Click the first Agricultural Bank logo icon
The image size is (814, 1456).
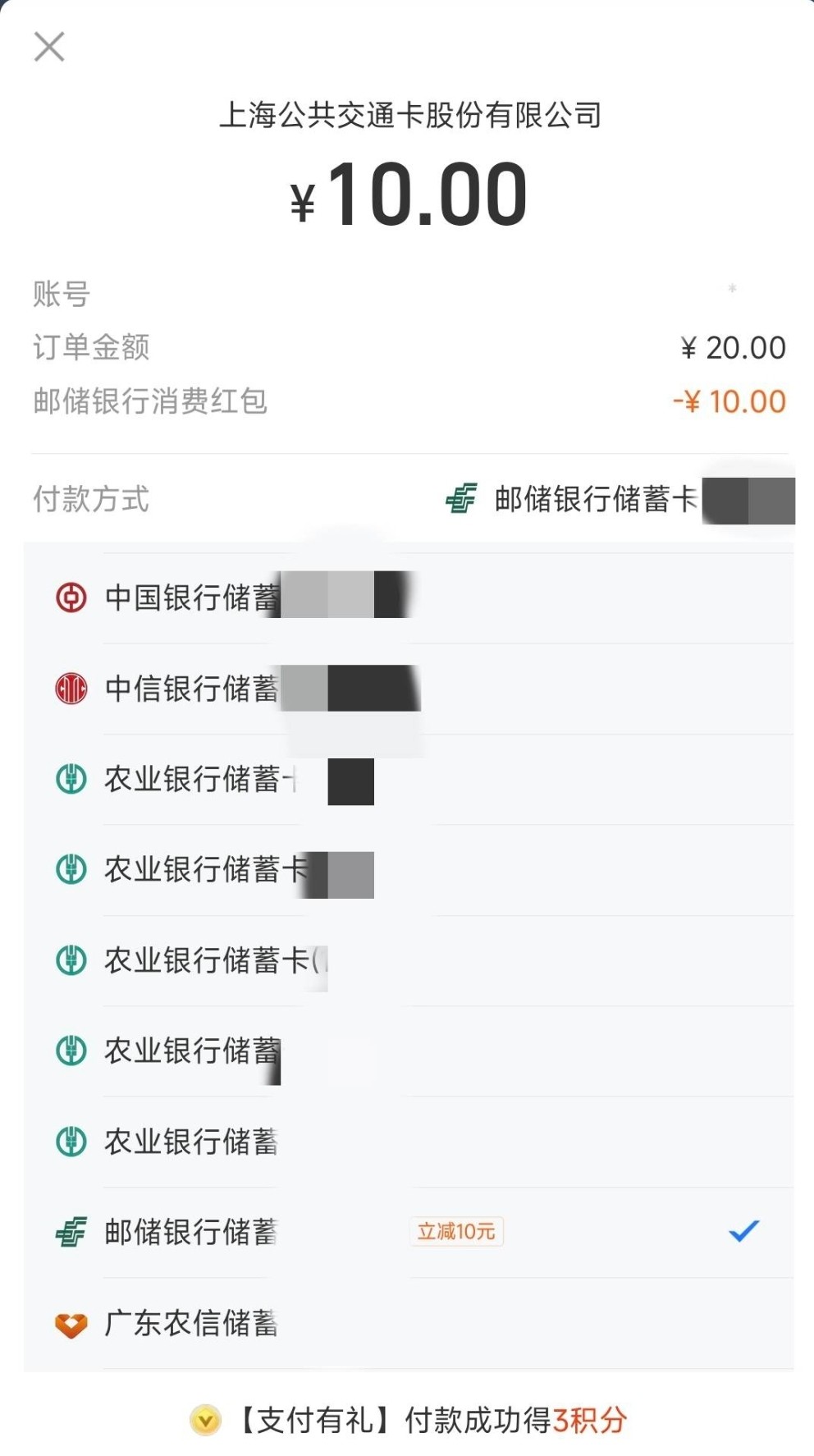click(x=71, y=778)
